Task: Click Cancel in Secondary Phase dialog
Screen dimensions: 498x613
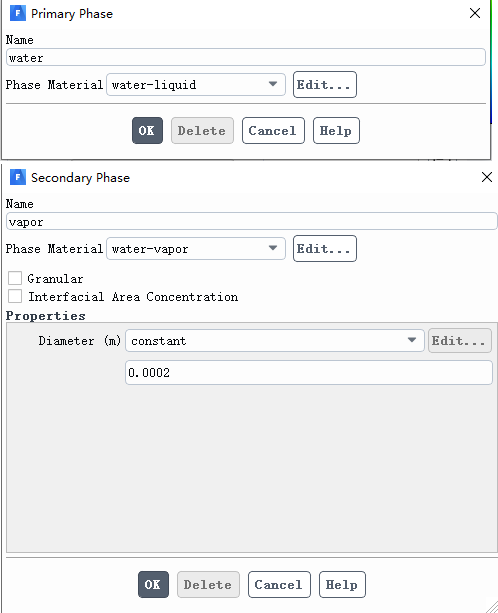Action: [x=279, y=584]
